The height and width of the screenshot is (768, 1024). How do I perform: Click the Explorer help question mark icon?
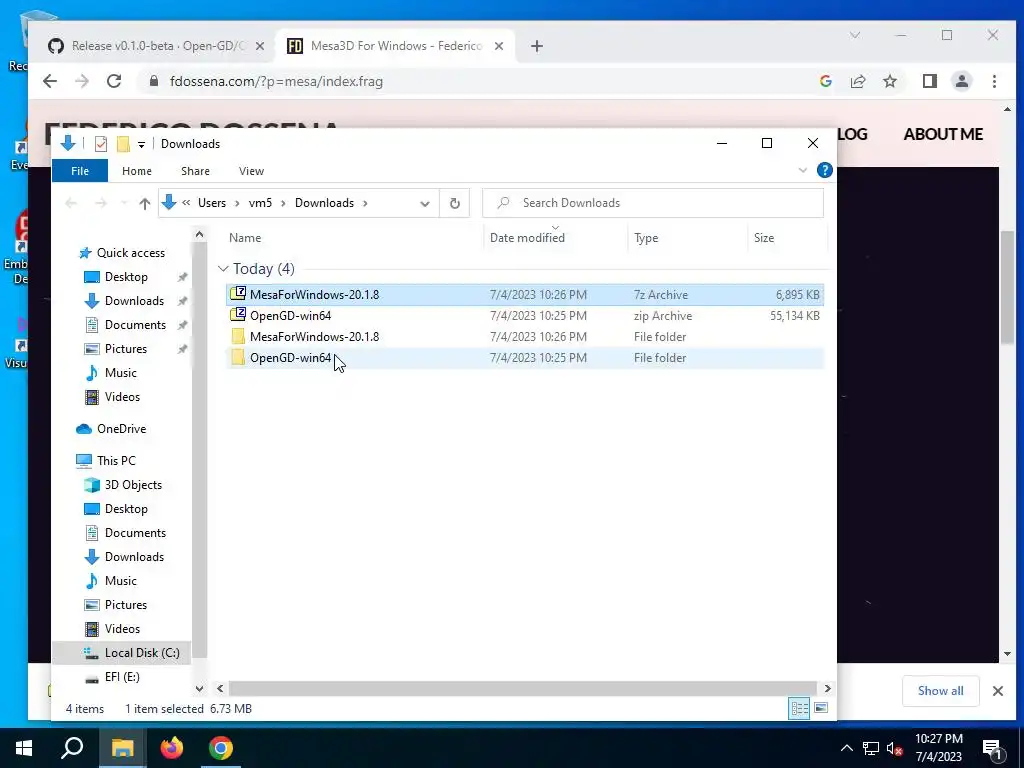point(824,170)
